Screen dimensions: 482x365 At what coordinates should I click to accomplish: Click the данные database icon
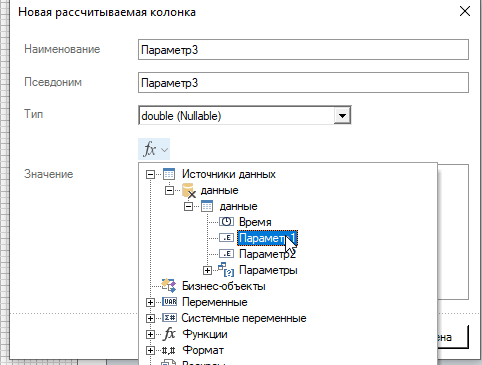(189, 190)
